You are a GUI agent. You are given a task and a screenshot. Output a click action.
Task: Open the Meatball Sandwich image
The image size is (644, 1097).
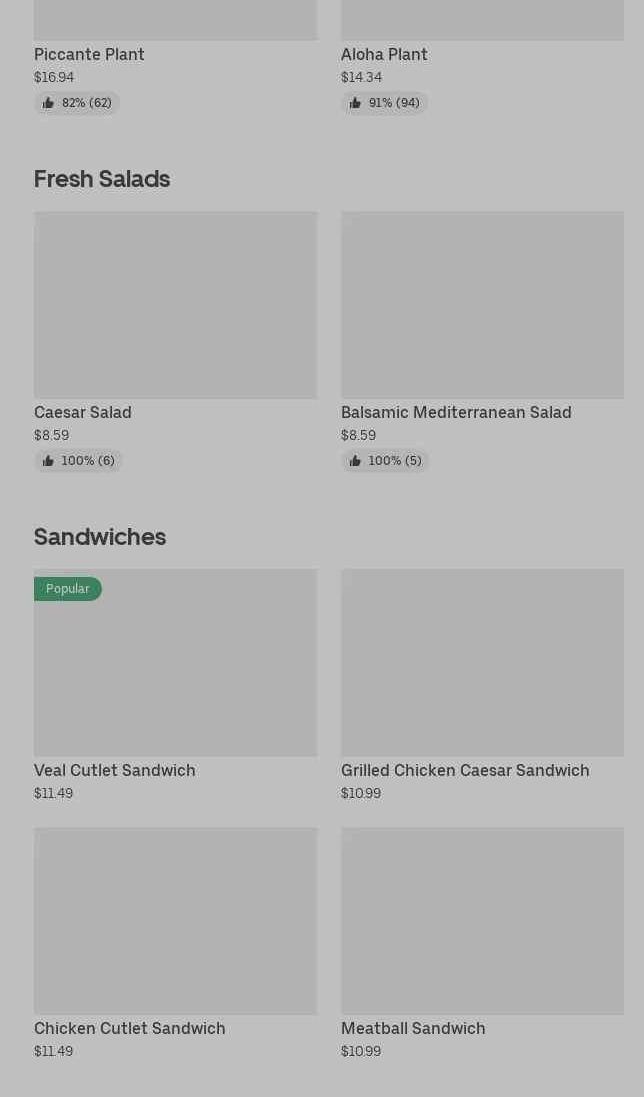tap(482, 921)
